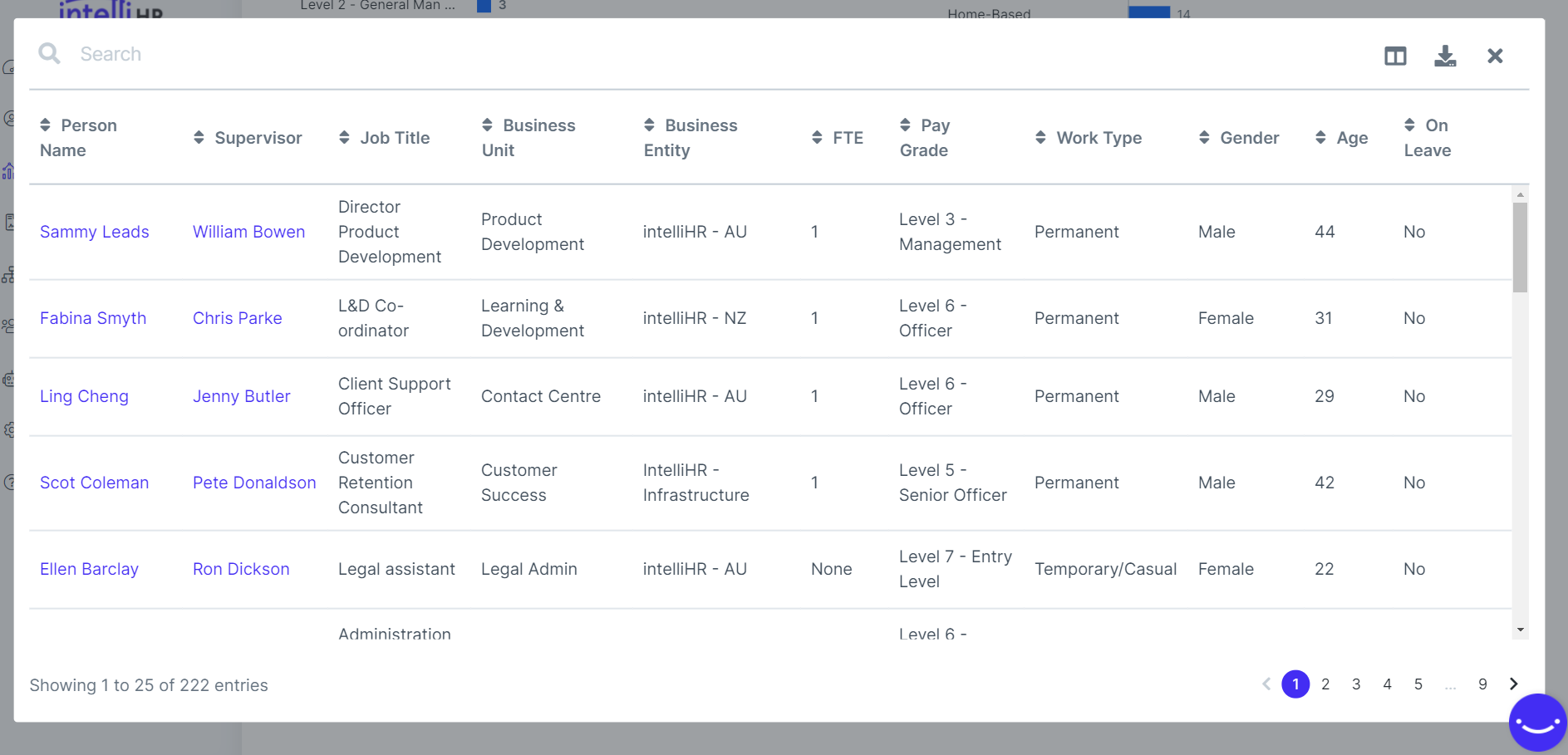Viewport: 1568px width, 755px height.
Task: Navigate to page 3 of results
Action: pos(1356,684)
